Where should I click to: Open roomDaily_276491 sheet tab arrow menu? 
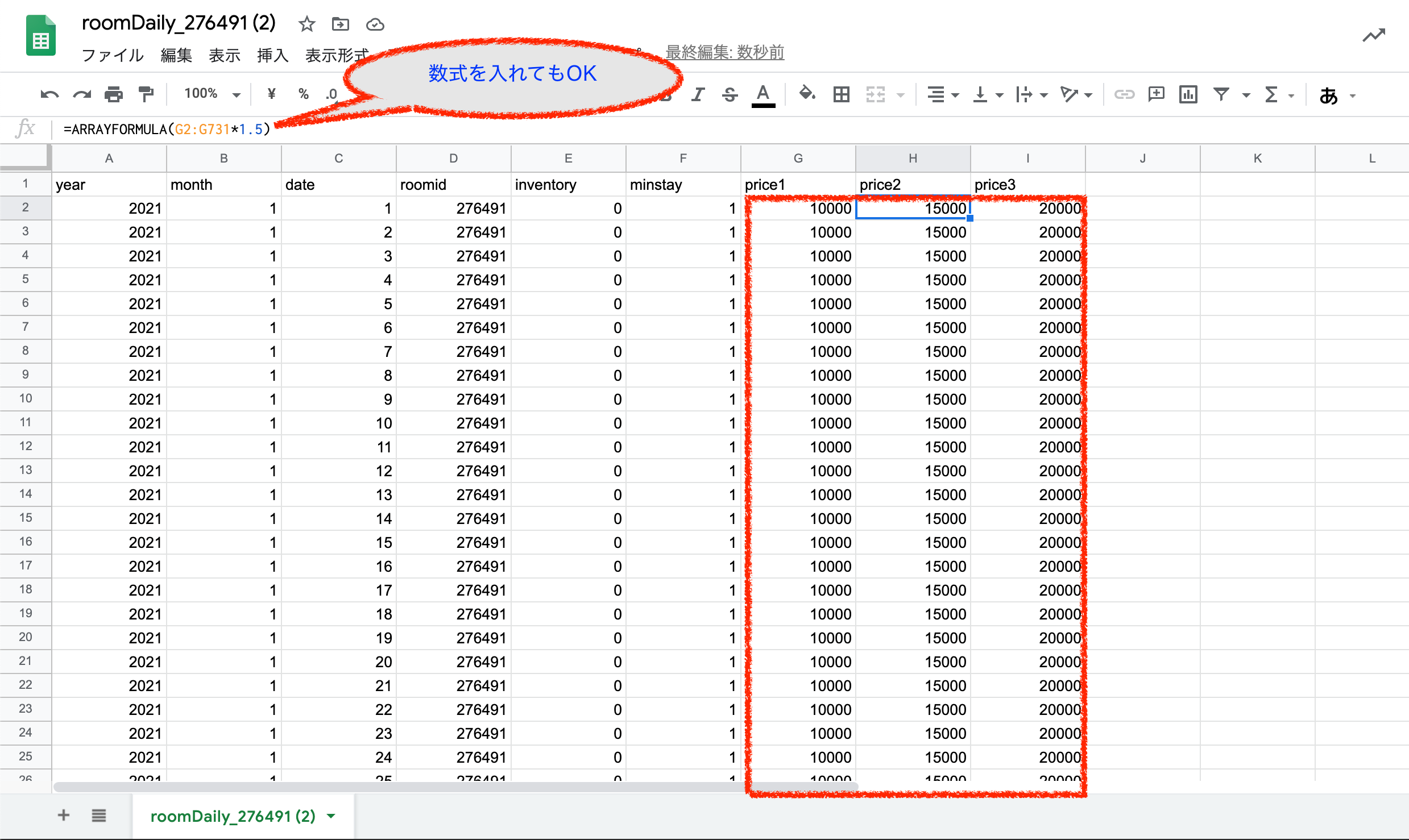pyautogui.click(x=331, y=816)
